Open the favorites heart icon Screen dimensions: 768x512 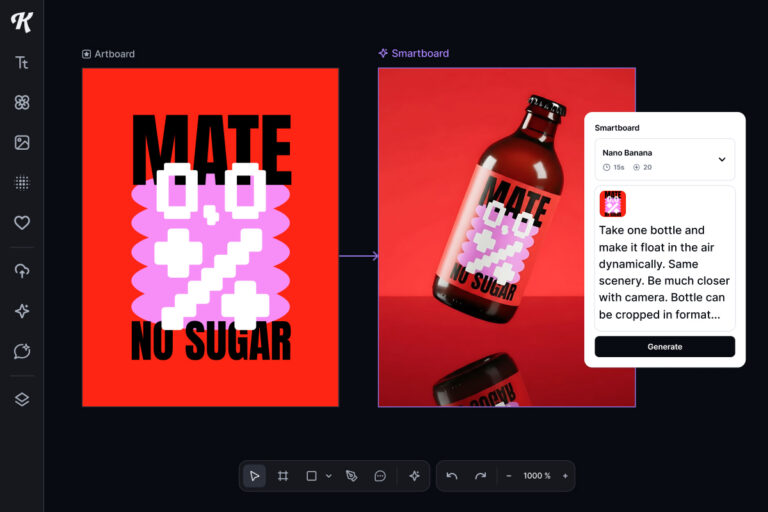[22, 222]
